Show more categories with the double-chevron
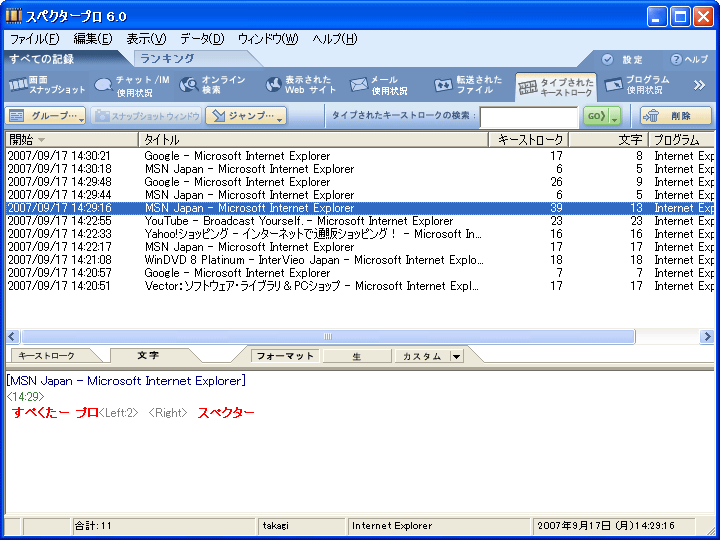The height and width of the screenshot is (540, 720). (699, 85)
